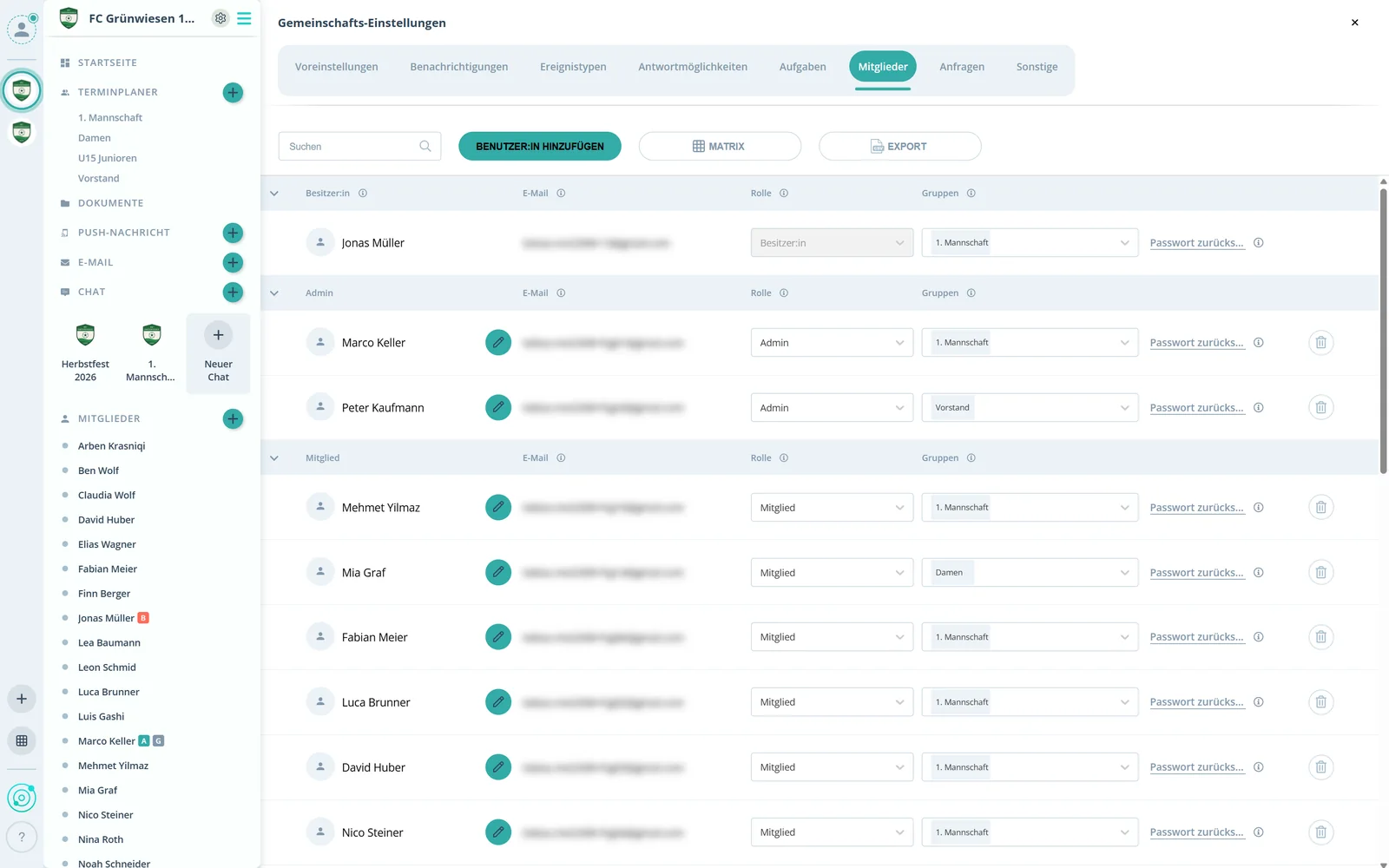Reset password link for Luca Brunner
This screenshot has width=1389, height=868.
(x=1197, y=702)
